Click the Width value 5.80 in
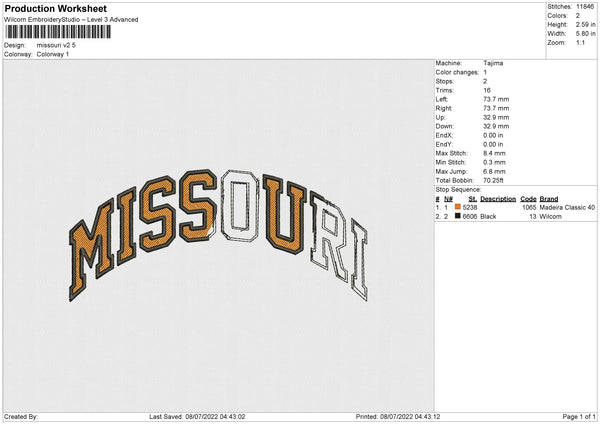Image resolution: width=600 pixels, height=424 pixels. pos(585,34)
